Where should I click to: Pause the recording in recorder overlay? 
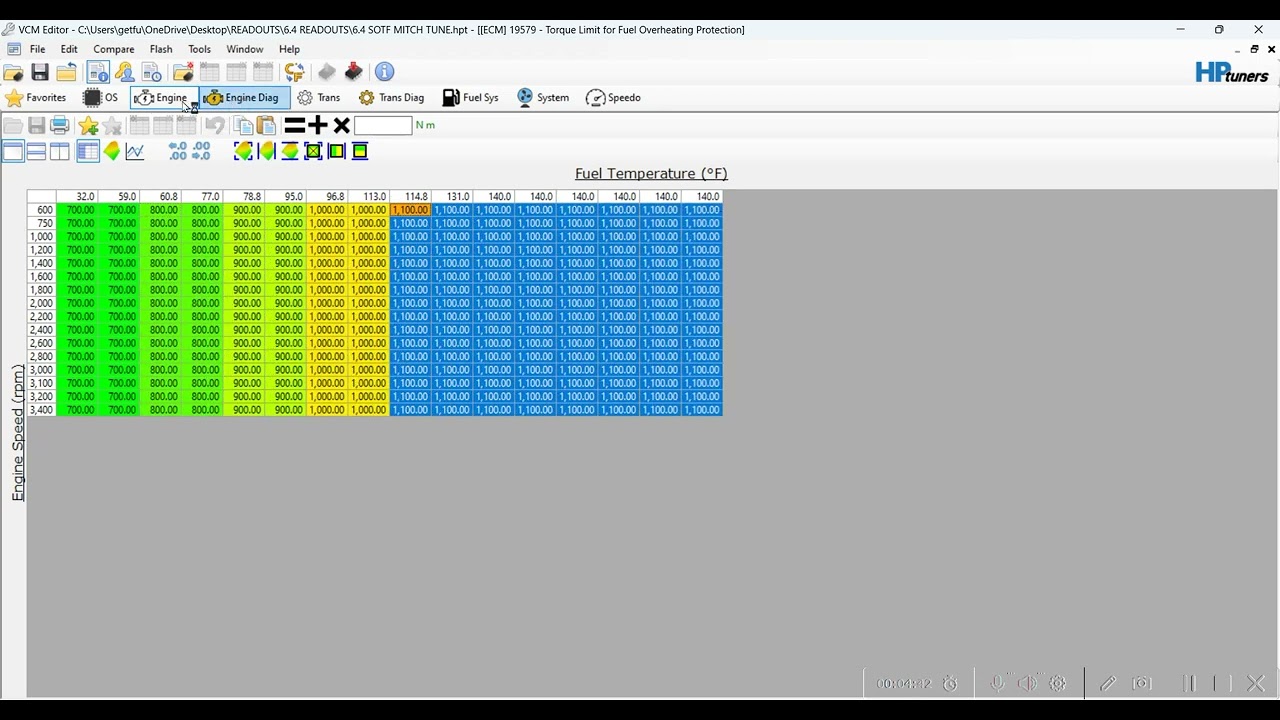(x=1190, y=684)
